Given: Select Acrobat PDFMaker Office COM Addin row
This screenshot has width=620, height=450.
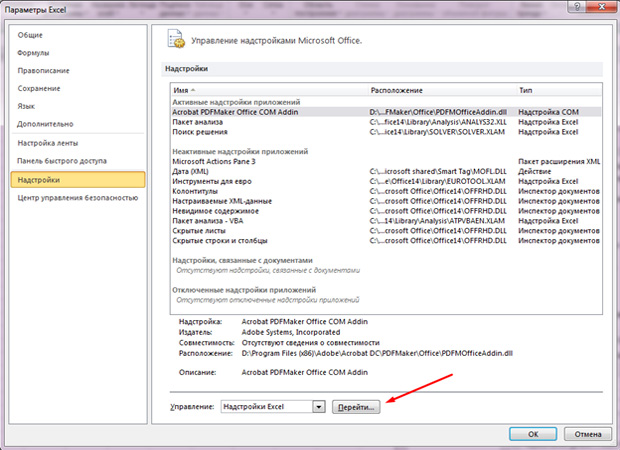Looking at the screenshot, I should [386, 112].
